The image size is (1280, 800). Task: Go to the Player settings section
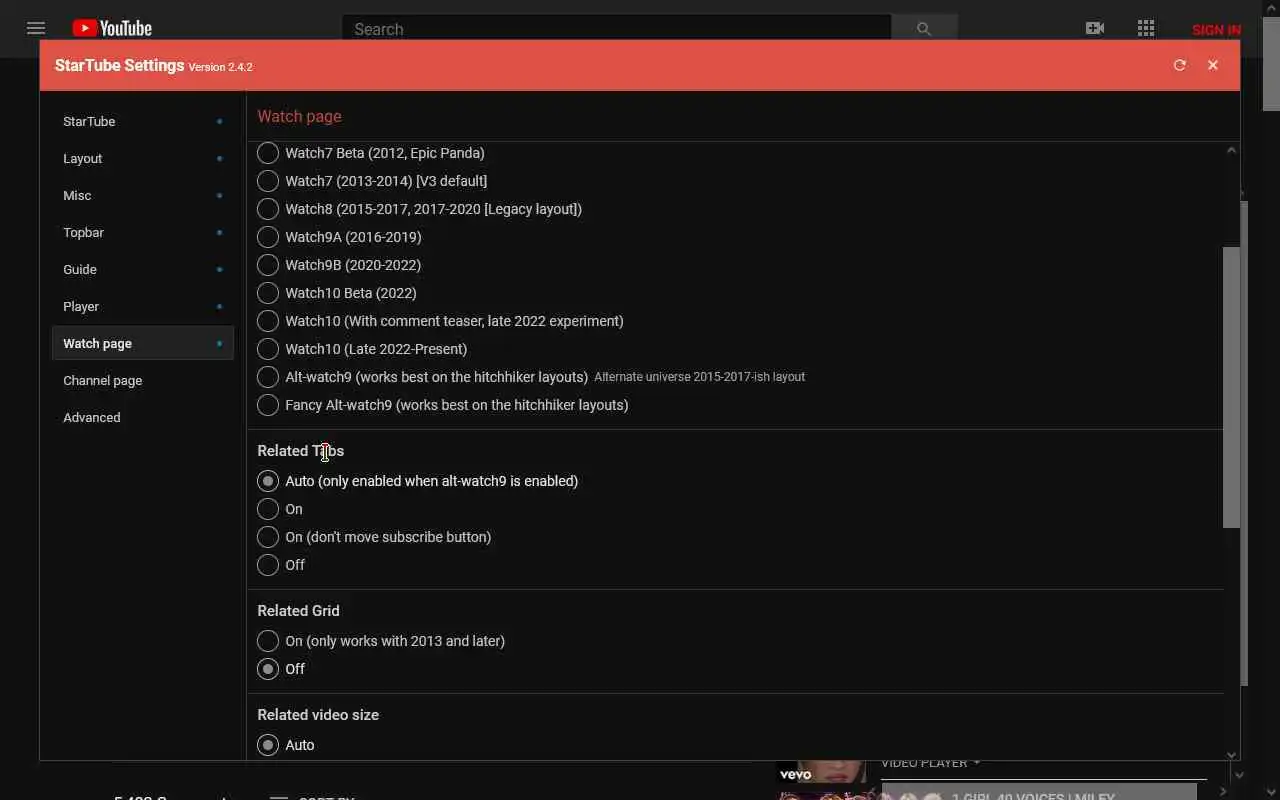[142, 306]
